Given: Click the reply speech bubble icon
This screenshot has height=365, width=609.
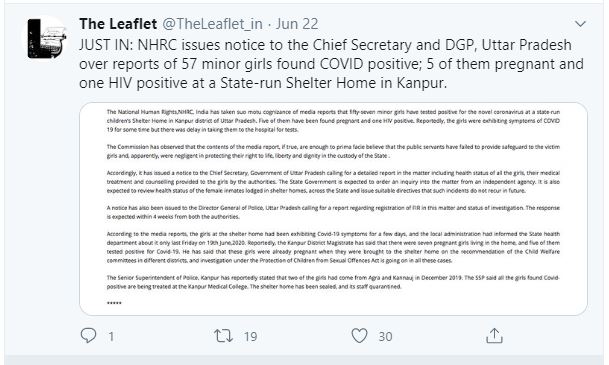Looking at the screenshot, I should [88, 336].
